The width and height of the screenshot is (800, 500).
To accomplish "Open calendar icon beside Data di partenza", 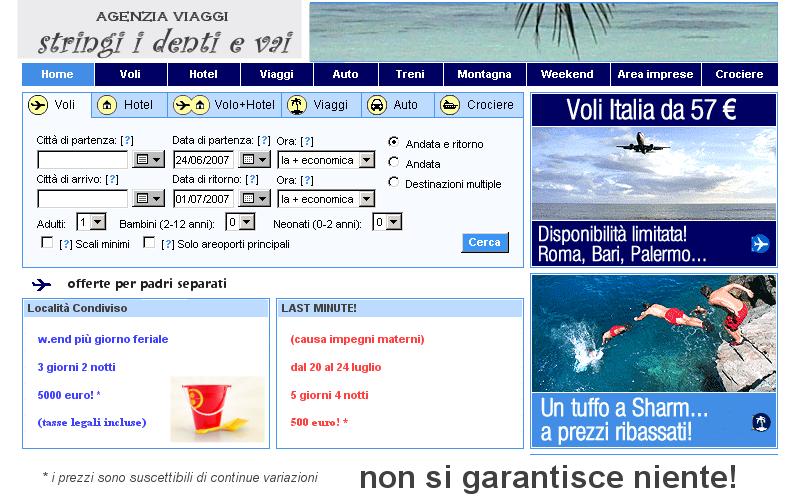I will 255,160.
